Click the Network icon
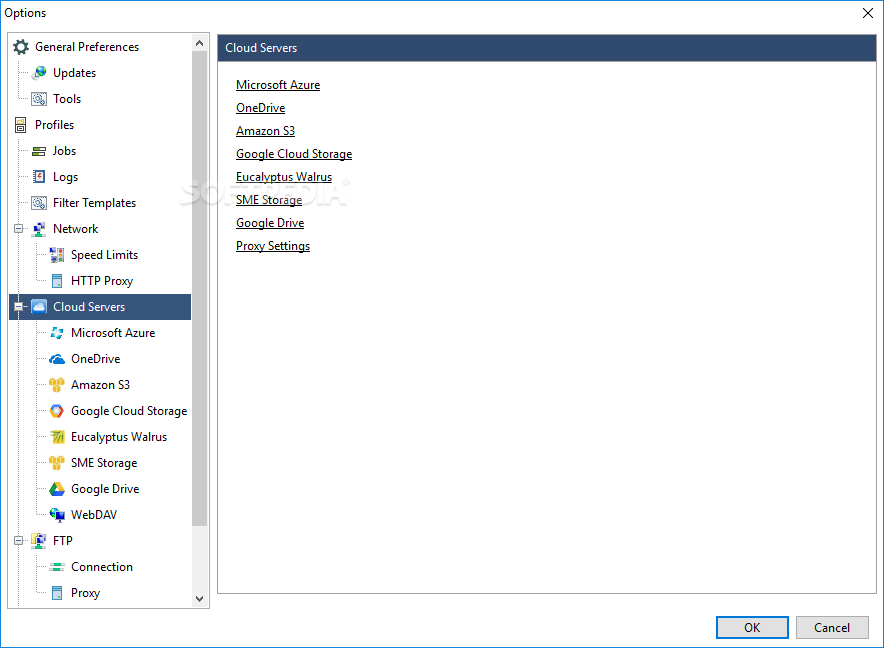 pyautogui.click(x=39, y=228)
